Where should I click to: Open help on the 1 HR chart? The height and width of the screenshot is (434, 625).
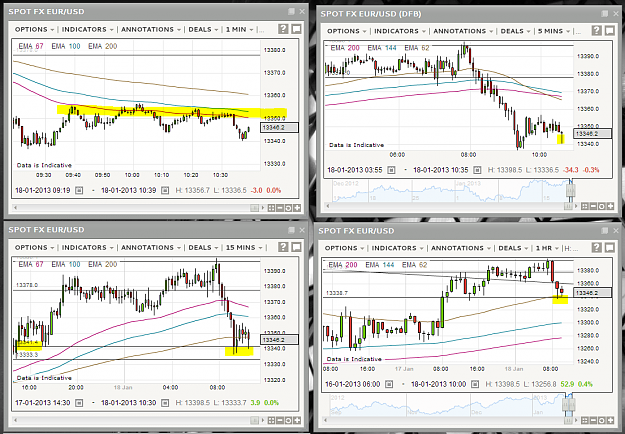point(596,248)
